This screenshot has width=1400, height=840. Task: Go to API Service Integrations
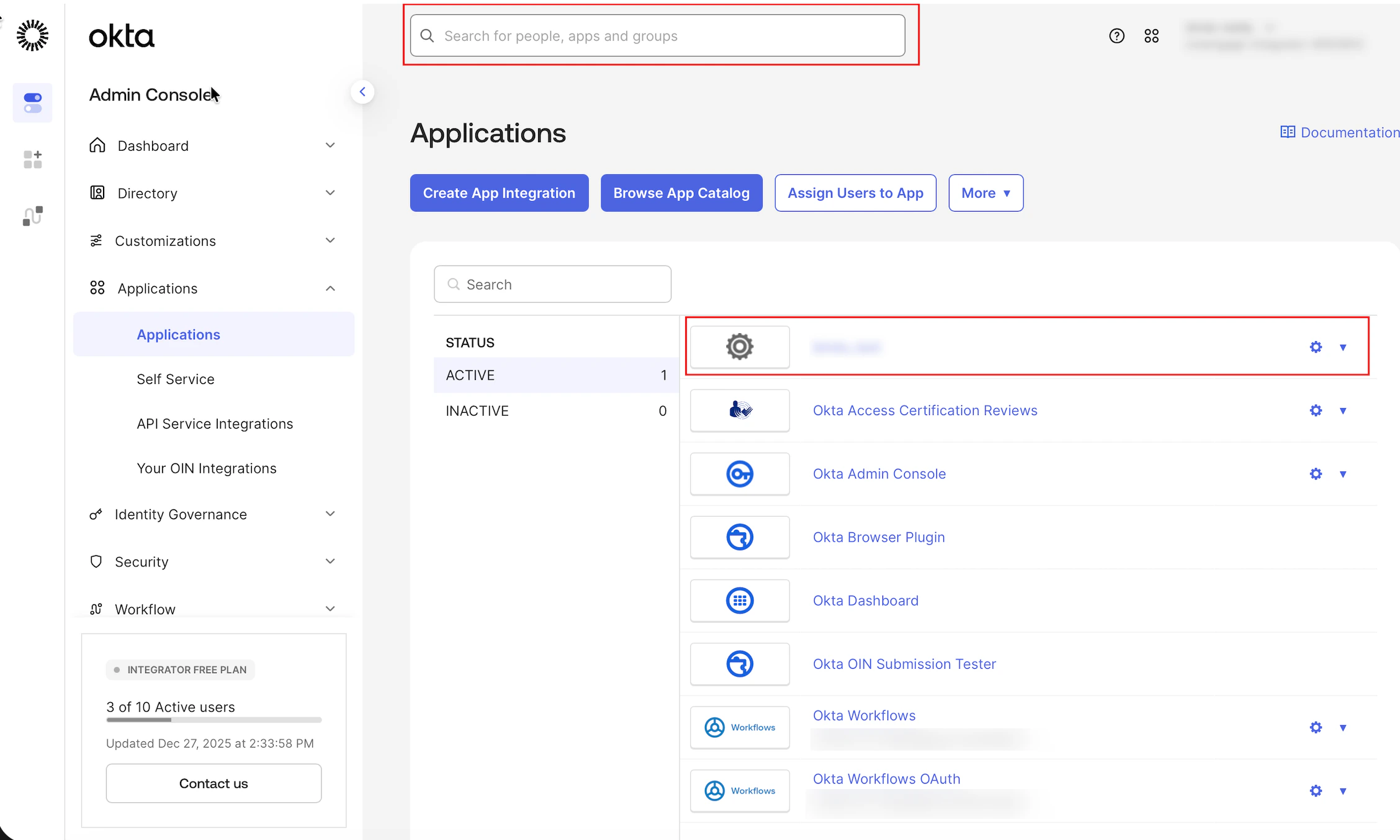(215, 424)
